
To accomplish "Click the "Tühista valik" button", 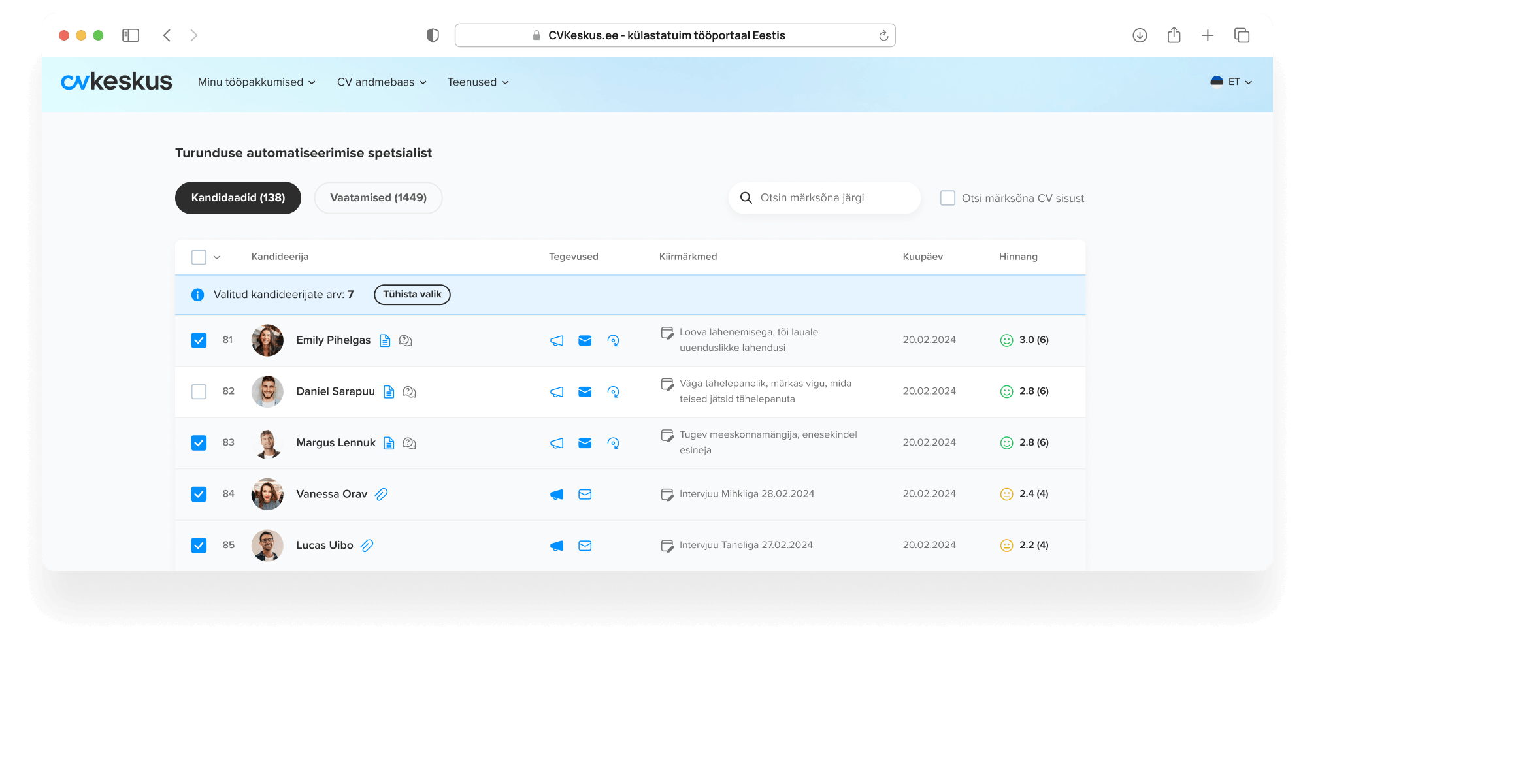I will click(x=412, y=295).
